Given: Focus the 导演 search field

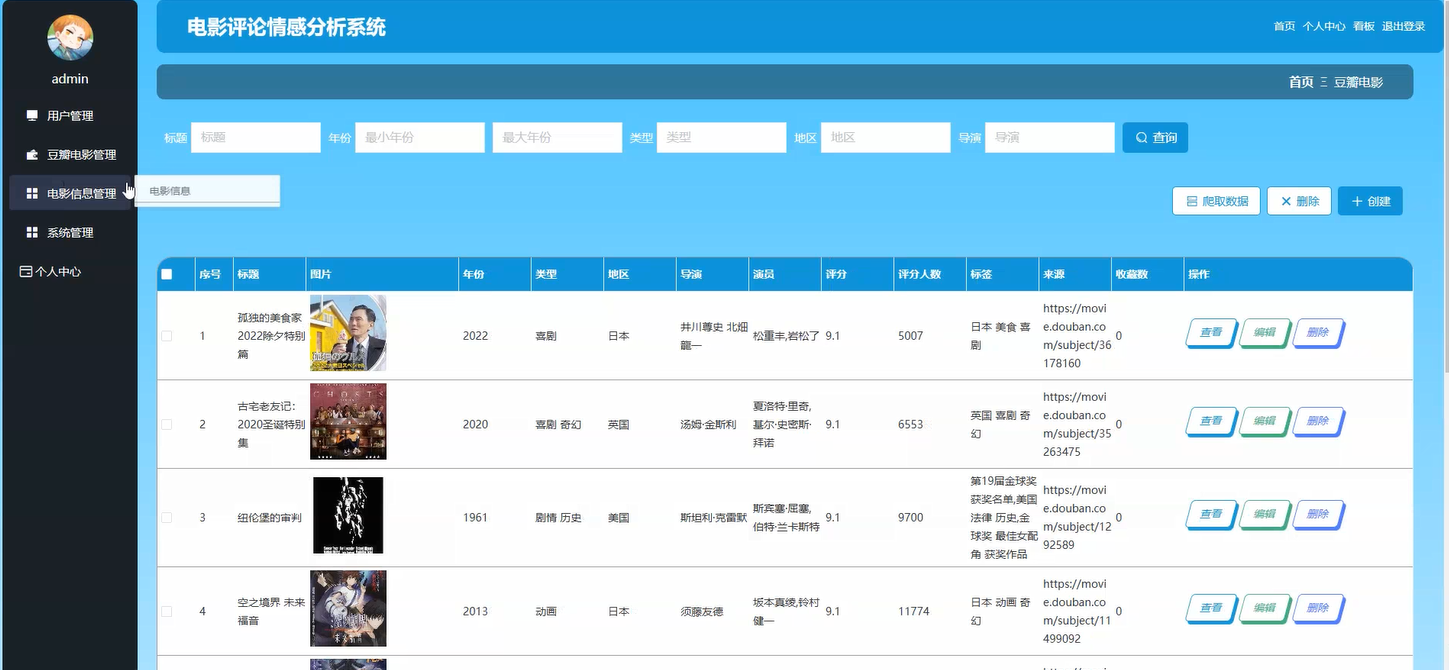Looking at the screenshot, I should pyautogui.click(x=1049, y=137).
